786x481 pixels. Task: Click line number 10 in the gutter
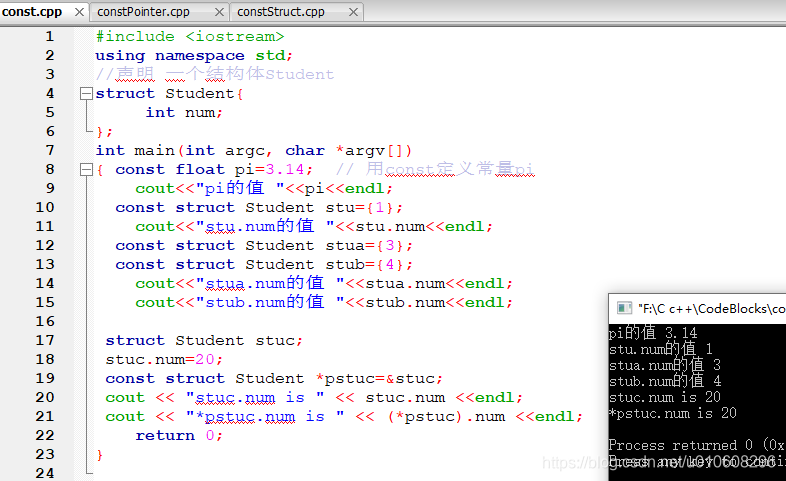pos(45,207)
